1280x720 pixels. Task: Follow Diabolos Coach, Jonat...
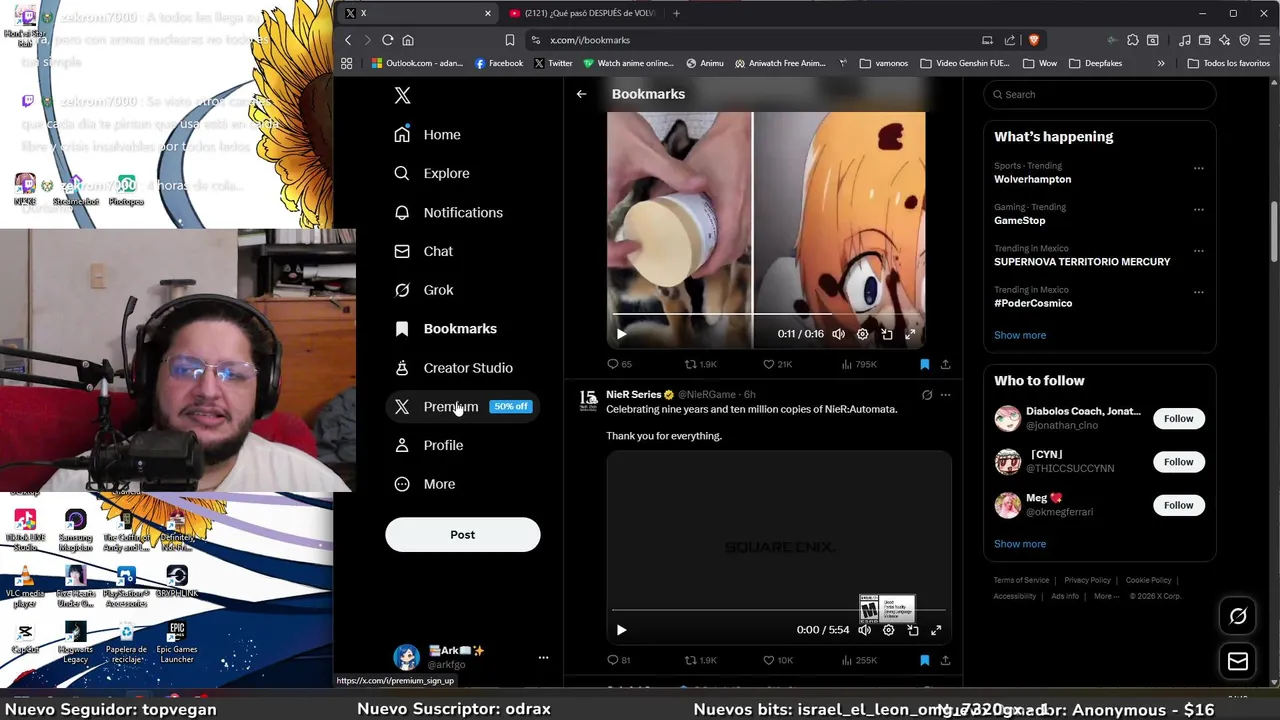pos(1178,418)
